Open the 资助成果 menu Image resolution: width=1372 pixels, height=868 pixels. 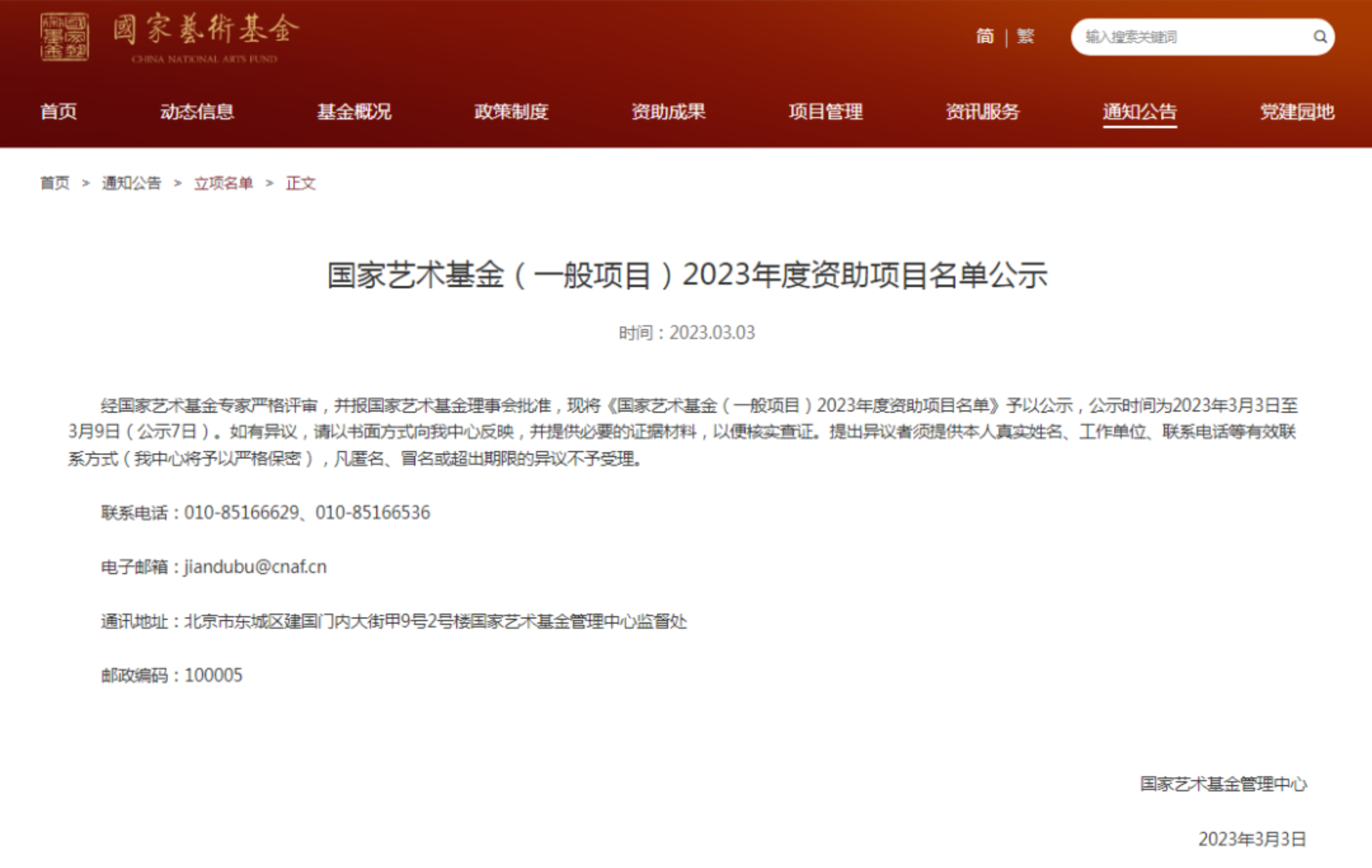click(669, 111)
